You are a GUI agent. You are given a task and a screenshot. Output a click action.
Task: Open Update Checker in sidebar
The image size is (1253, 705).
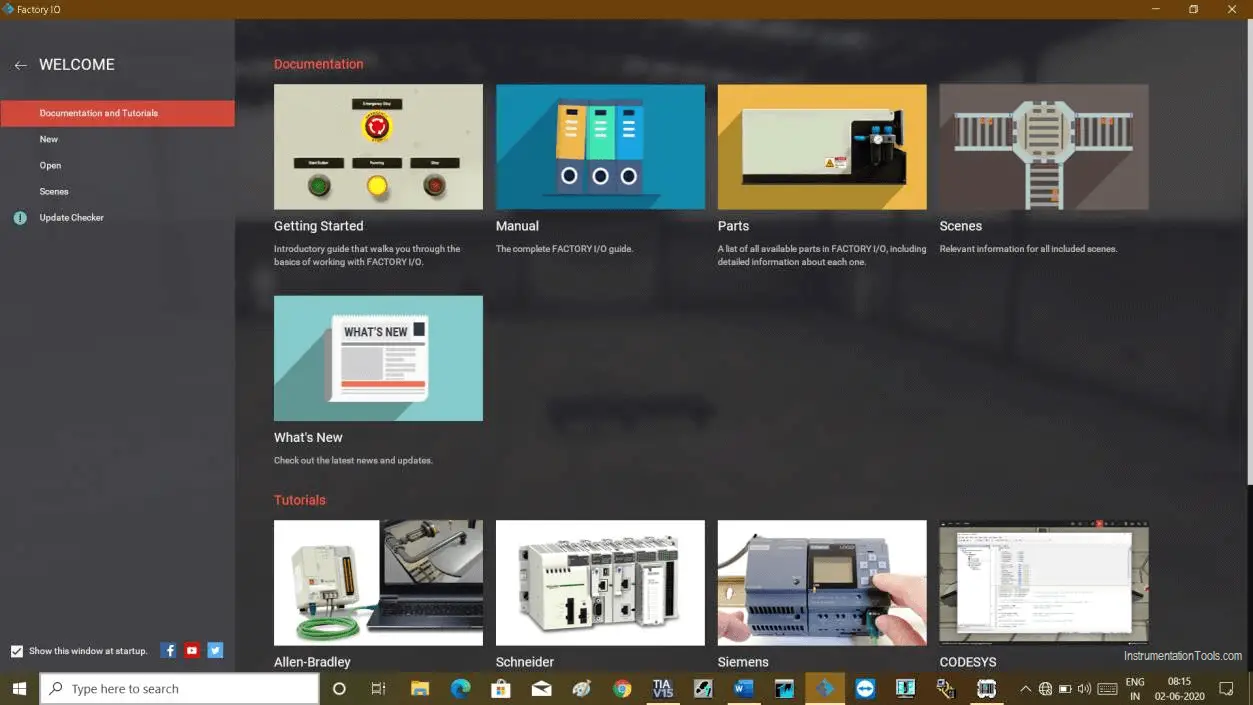(71, 217)
